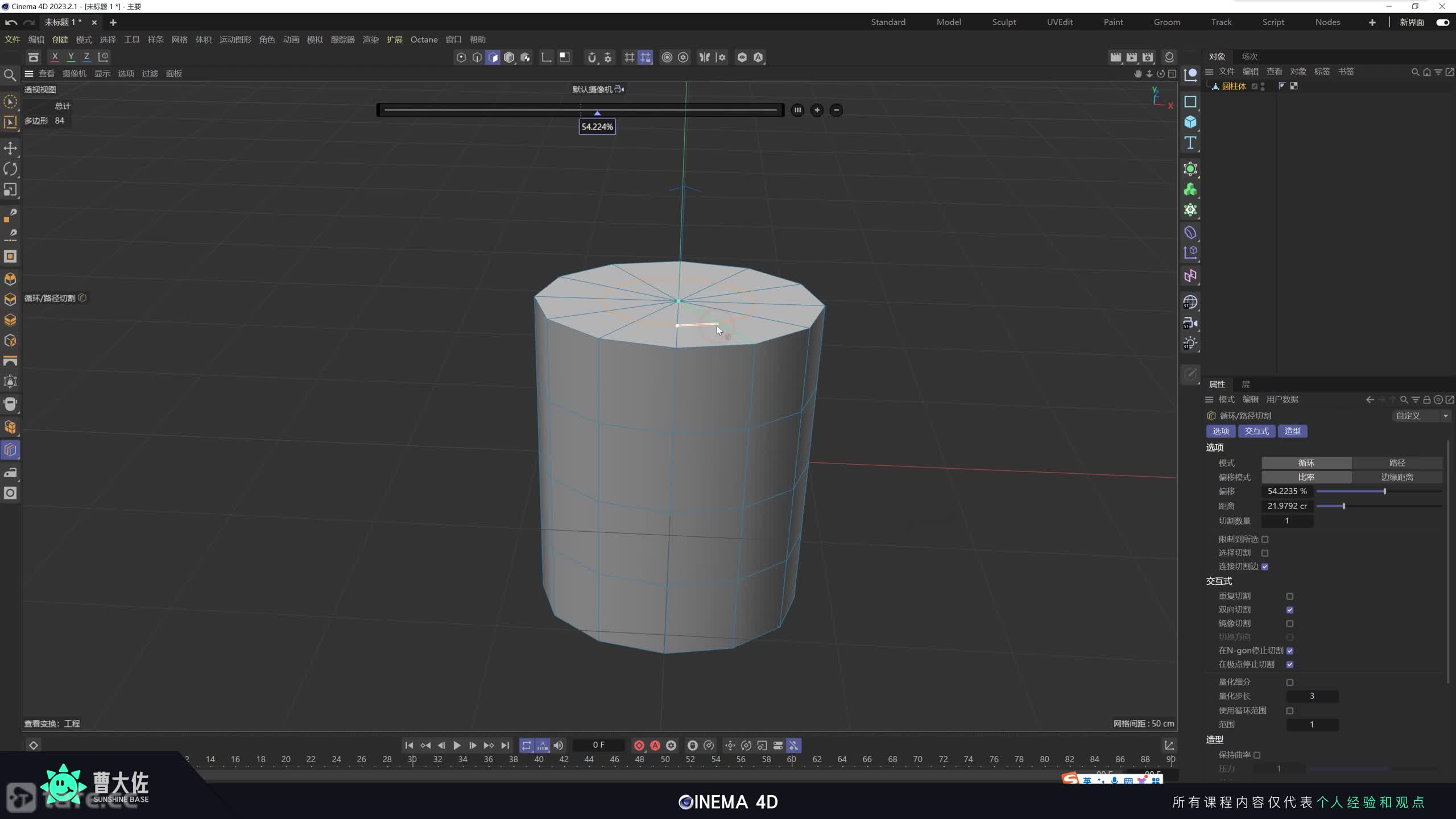Screen dimensions: 1456x819
Task: Click the 切割数量 input field
Action: click(x=1287, y=521)
